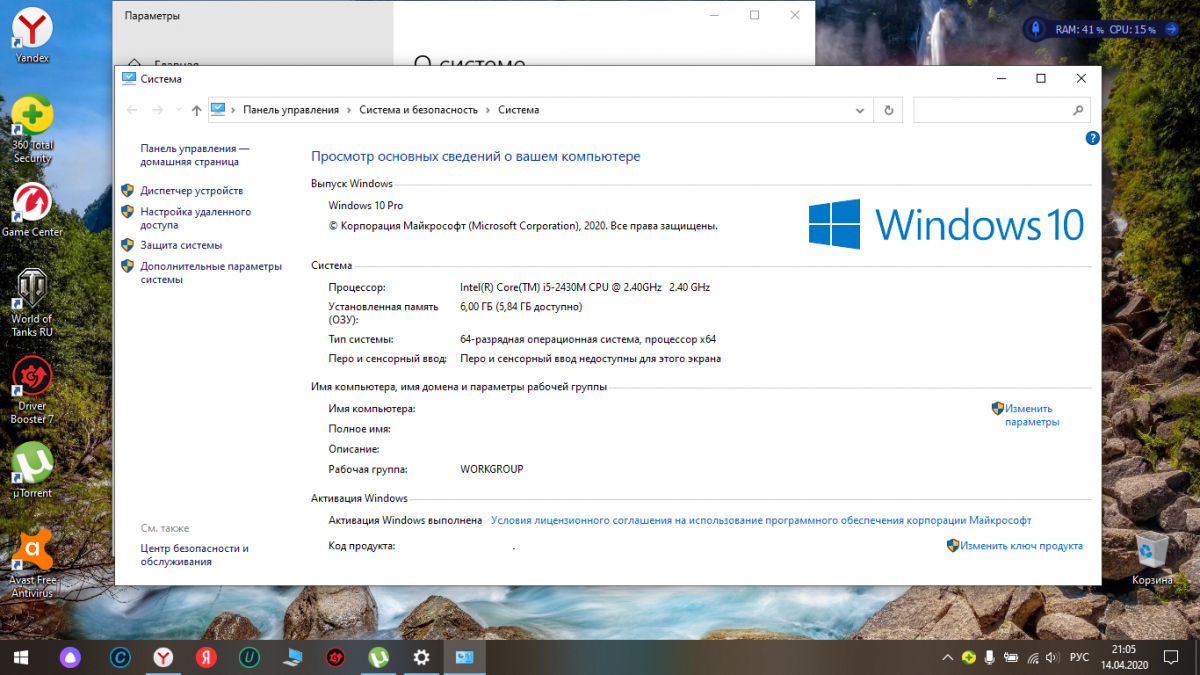Go up one level with up arrow
The width and height of the screenshot is (1200, 675).
tap(196, 110)
